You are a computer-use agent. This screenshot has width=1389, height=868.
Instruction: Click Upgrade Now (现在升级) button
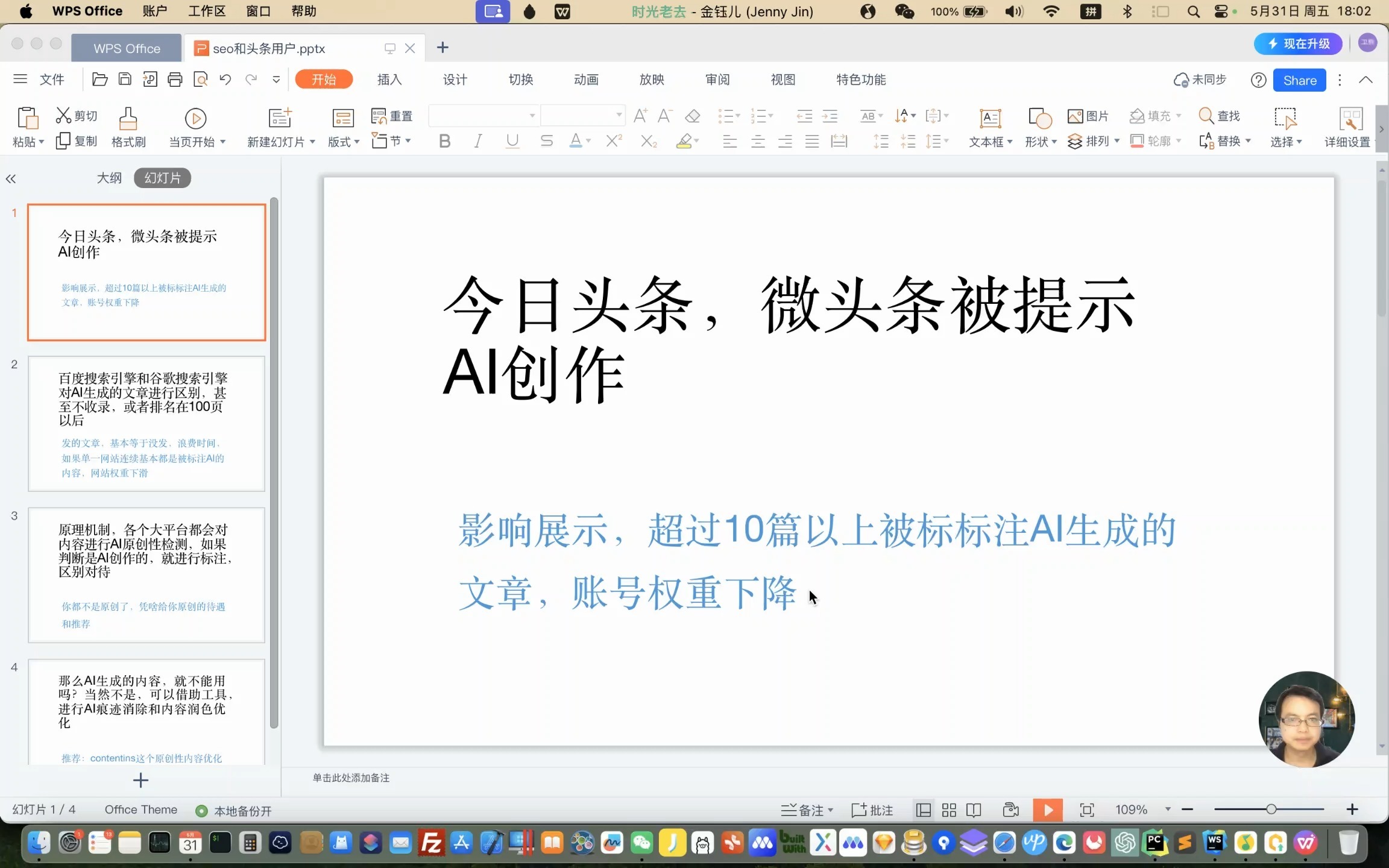(1299, 43)
